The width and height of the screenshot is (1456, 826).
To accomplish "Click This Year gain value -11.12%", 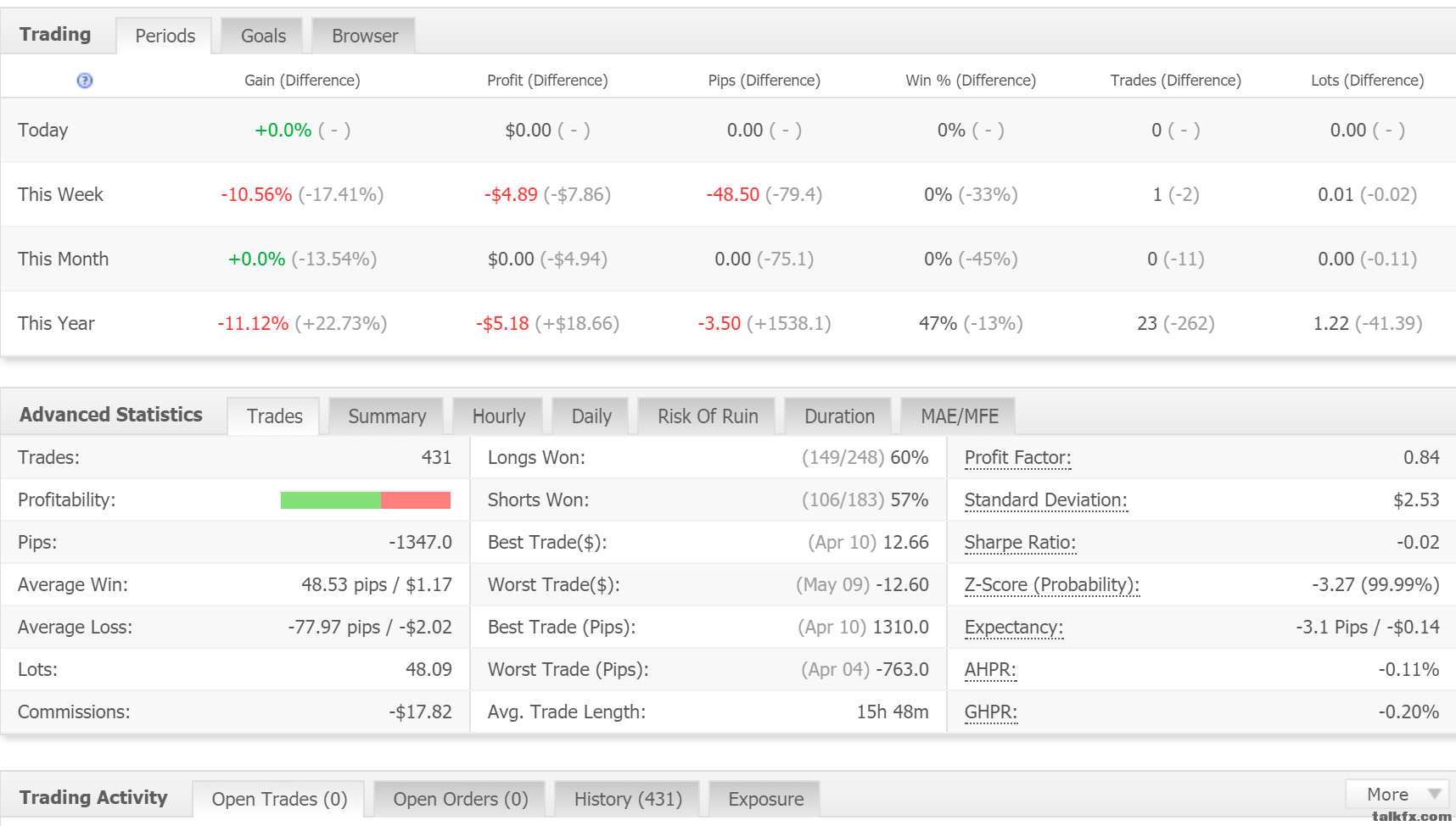I will coord(253,324).
